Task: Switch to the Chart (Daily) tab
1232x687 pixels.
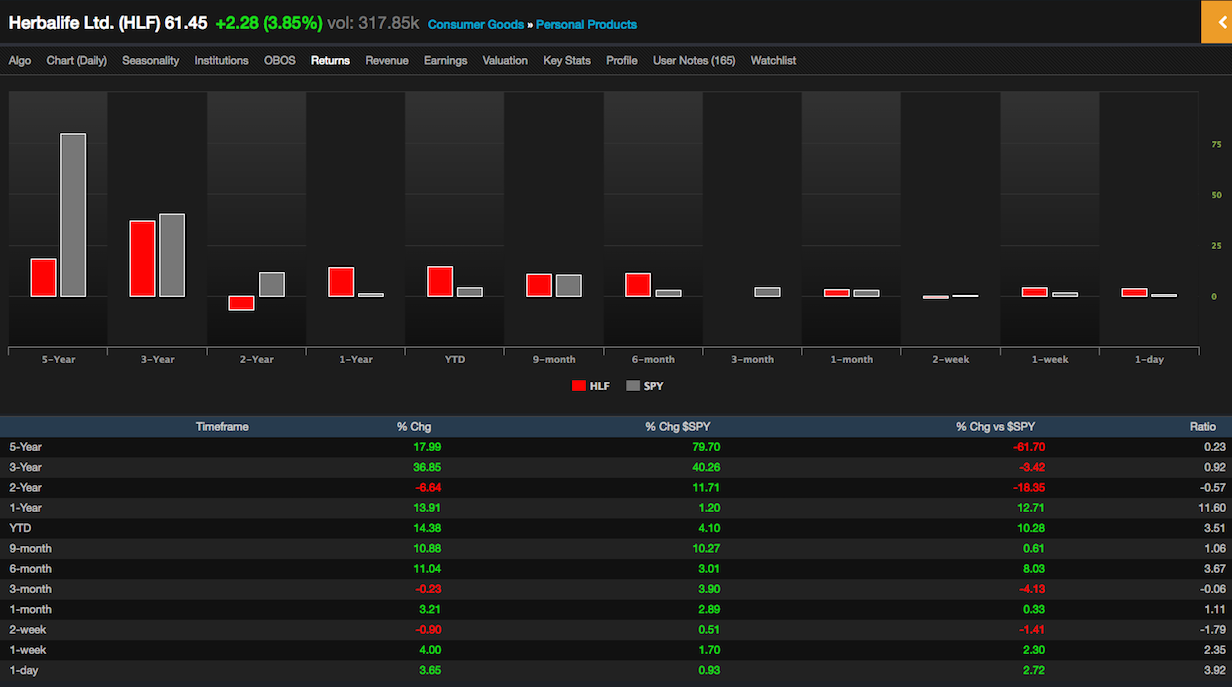Action: 77,61
